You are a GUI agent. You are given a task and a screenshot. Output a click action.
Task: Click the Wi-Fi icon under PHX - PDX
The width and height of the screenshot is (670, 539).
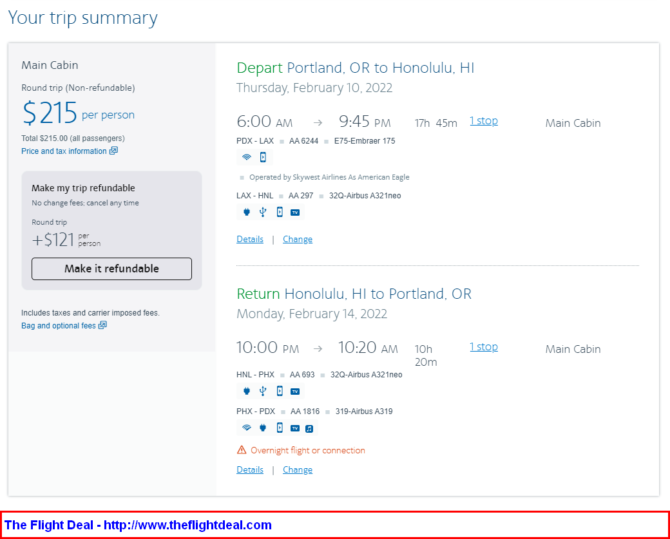[246, 428]
